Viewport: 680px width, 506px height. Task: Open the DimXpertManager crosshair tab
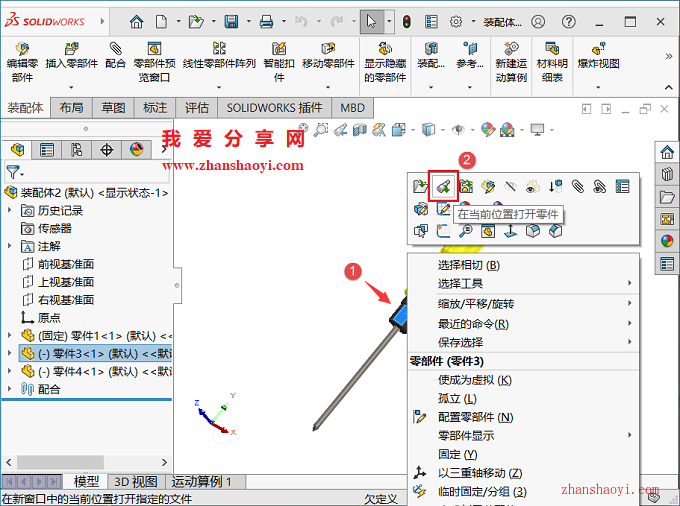106,150
